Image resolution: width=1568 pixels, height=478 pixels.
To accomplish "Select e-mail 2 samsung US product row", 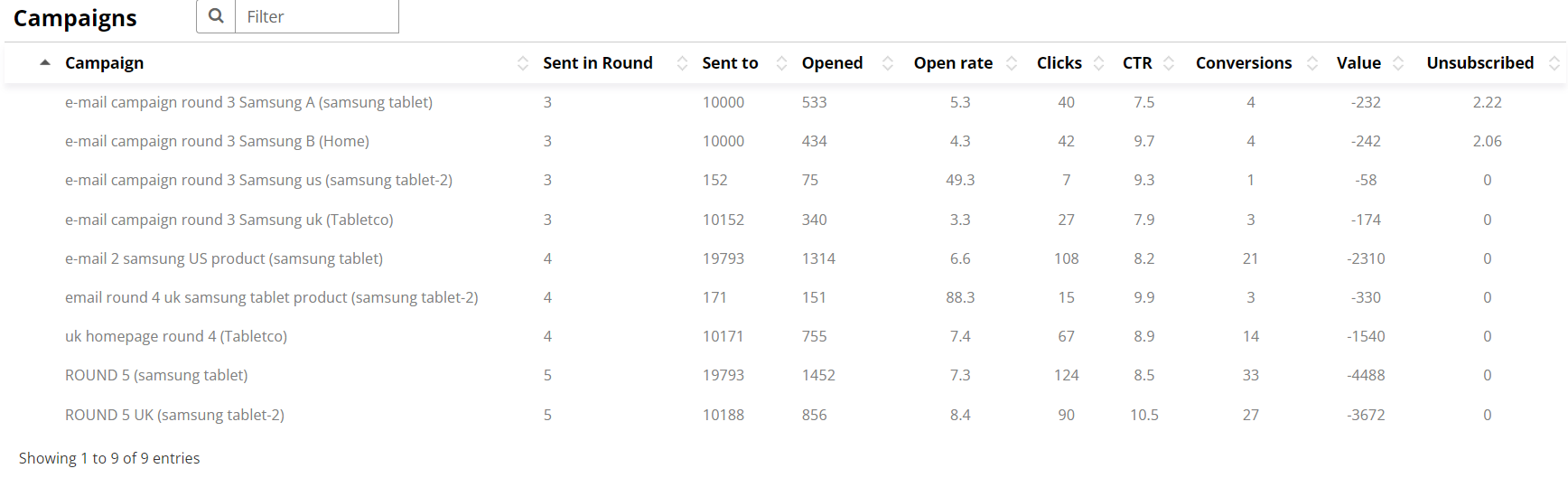I will point(224,258).
